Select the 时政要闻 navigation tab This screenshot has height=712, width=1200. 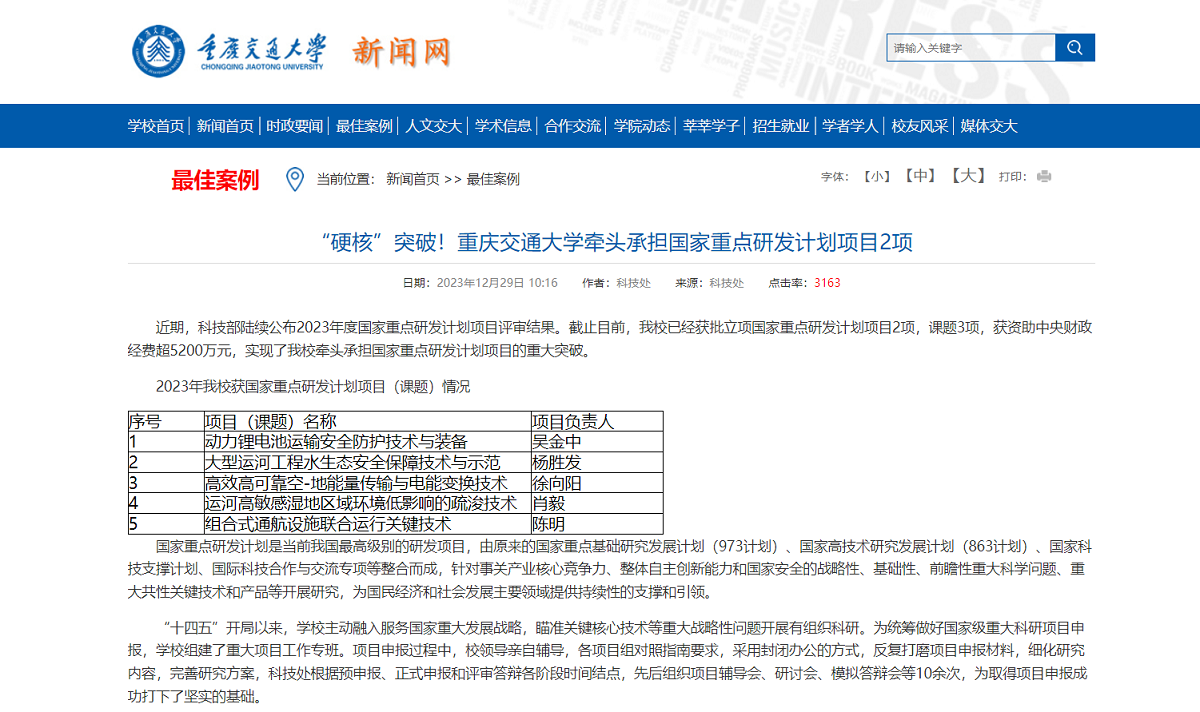(293, 125)
